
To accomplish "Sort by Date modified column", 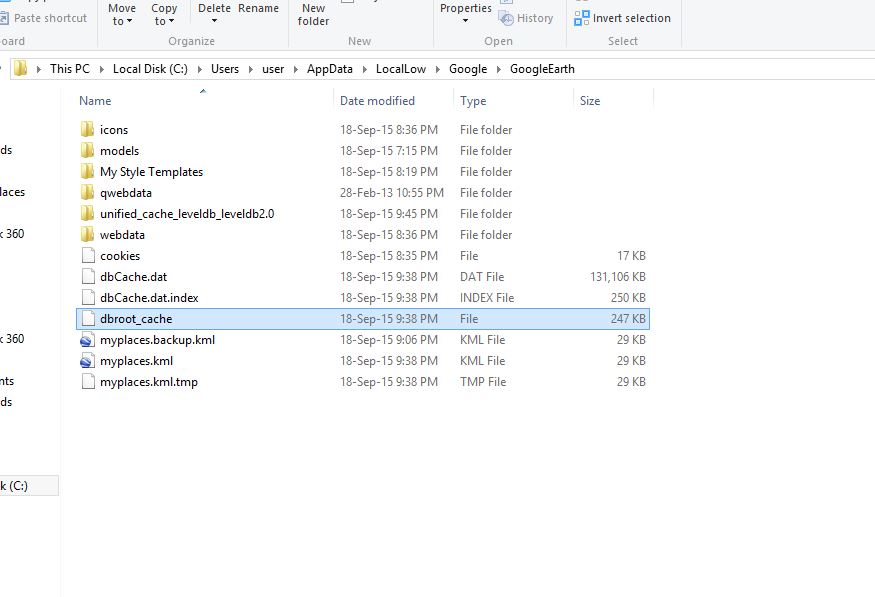I will tap(377, 101).
